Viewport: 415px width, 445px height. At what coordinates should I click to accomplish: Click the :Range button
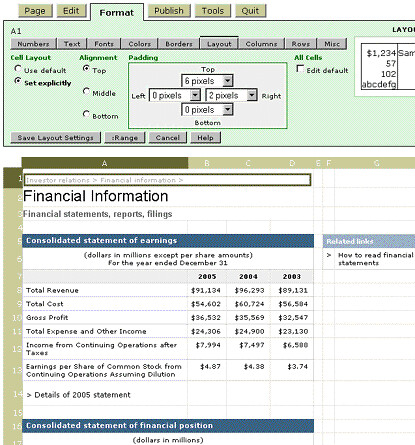pos(125,138)
